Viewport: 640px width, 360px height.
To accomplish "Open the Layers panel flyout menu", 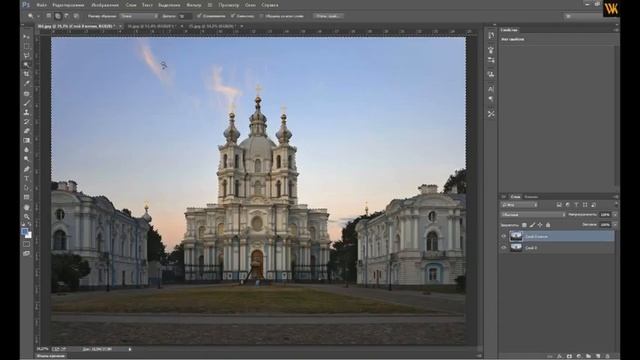I will [x=616, y=197].
